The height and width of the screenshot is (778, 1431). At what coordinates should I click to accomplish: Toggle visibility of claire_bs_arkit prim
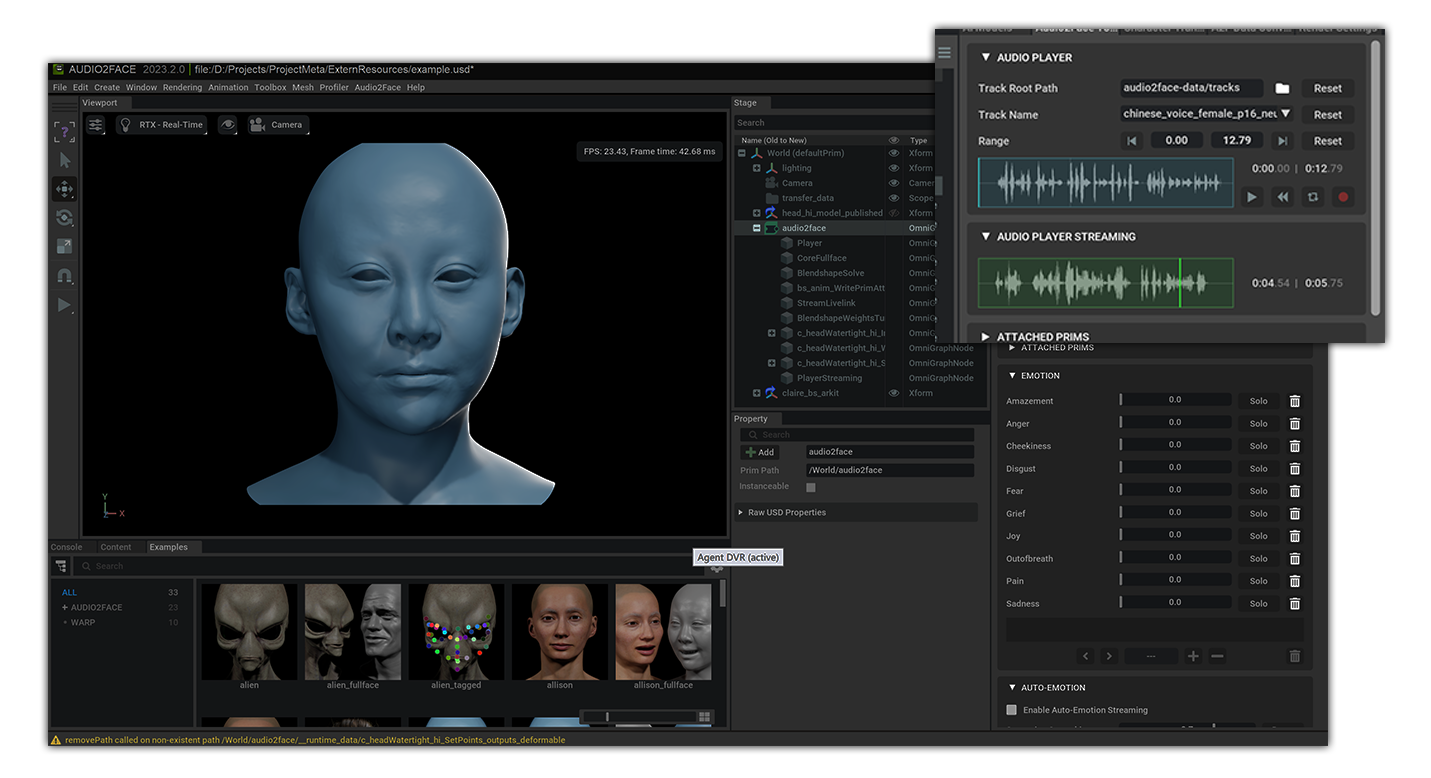coord(894,393)
